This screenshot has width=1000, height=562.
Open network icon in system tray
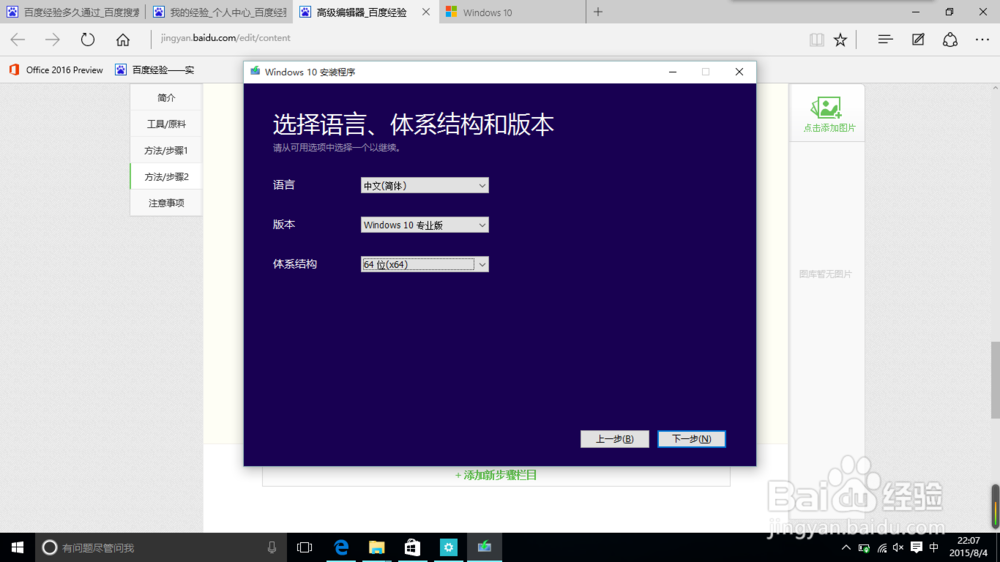(882, 547)
